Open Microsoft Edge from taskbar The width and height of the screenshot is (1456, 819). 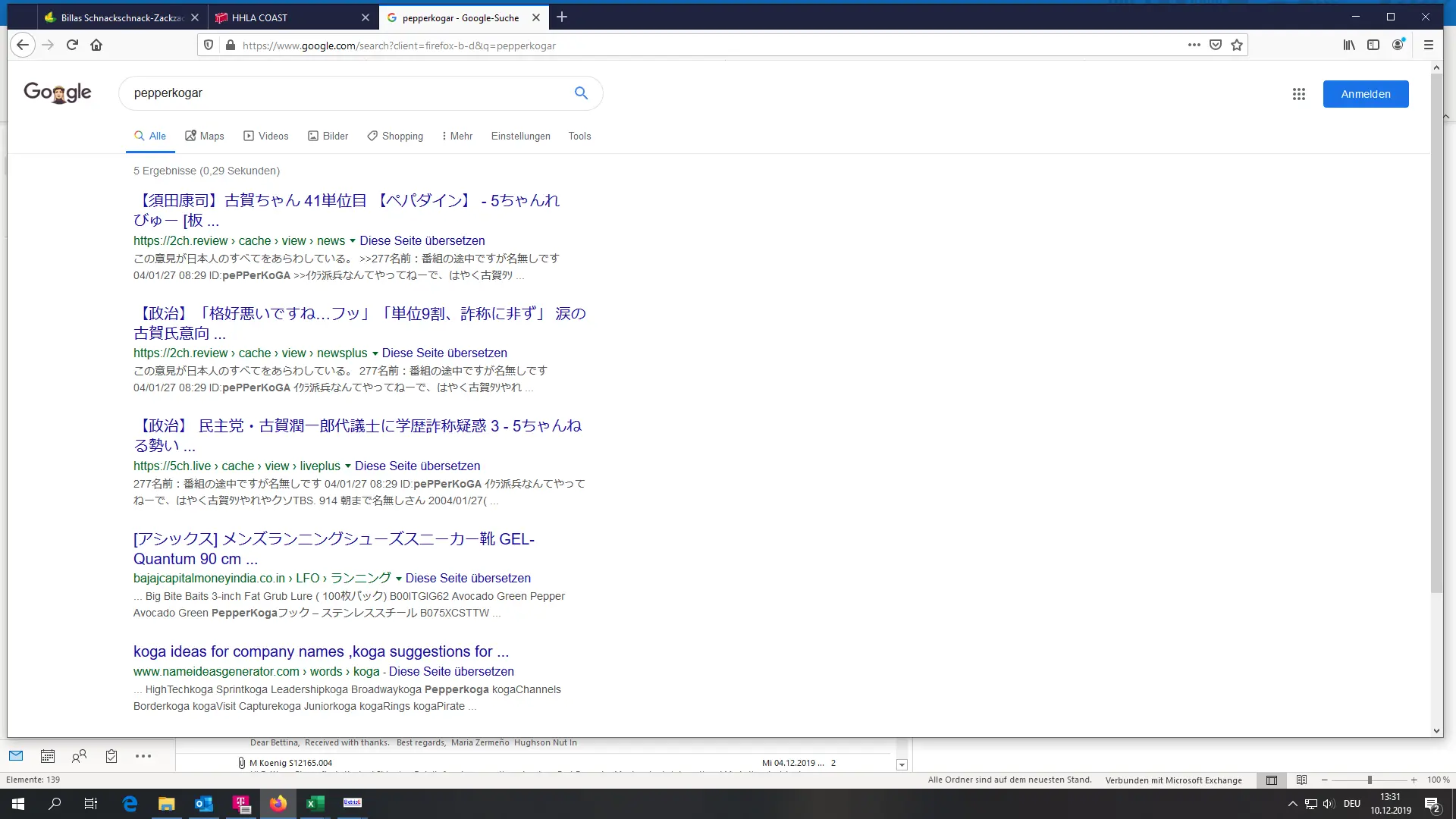click(130, 803)
